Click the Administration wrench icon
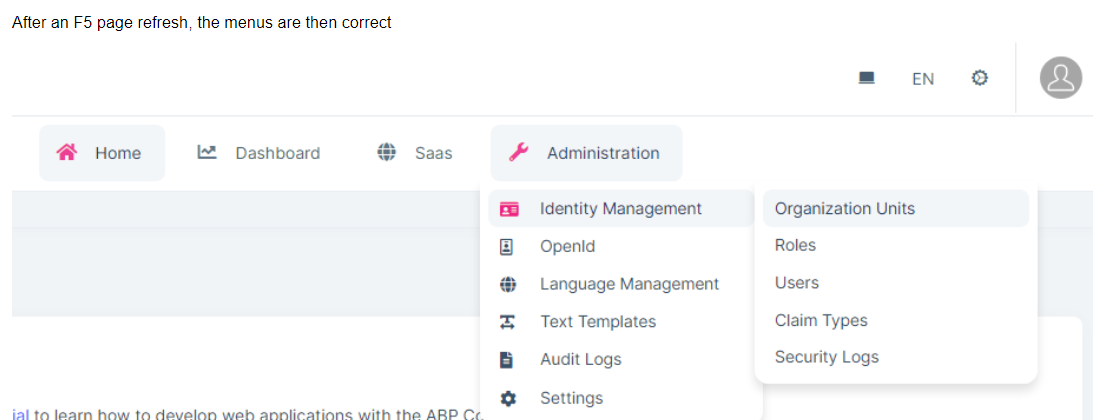Viewport: 1105px width, 420px height. [518, 153]
